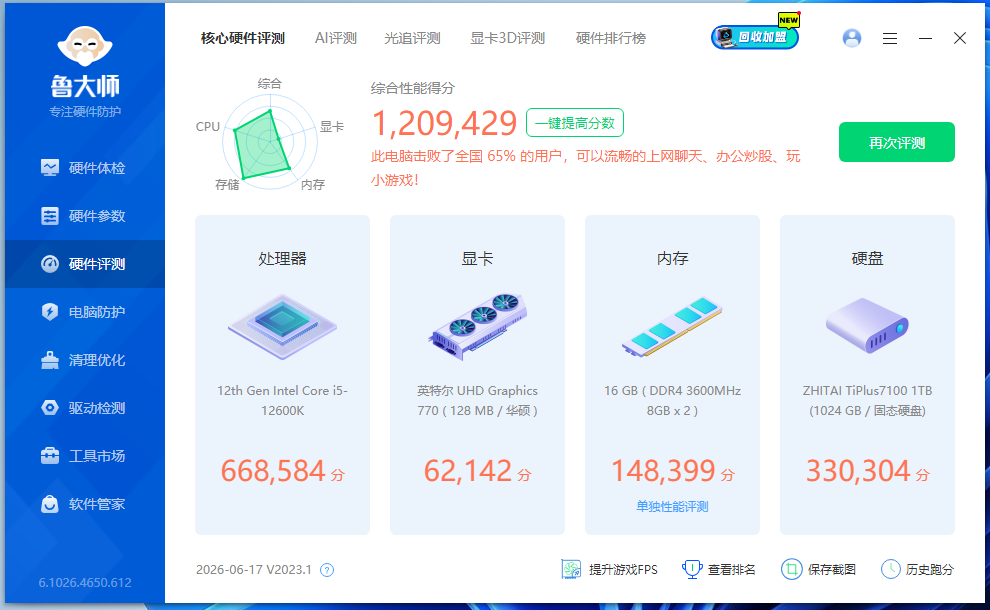Click the ZHITAI TiPlus7100 1TB text

click(x=868, y=400)
